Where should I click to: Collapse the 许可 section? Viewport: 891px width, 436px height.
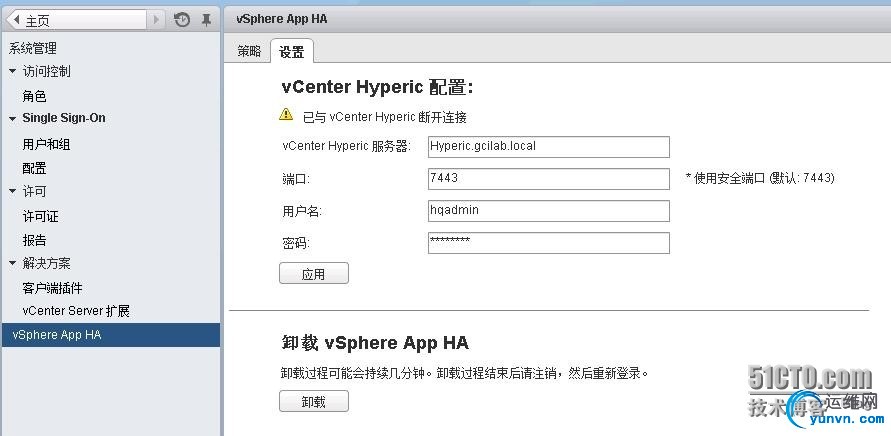(x=13, y=192)
